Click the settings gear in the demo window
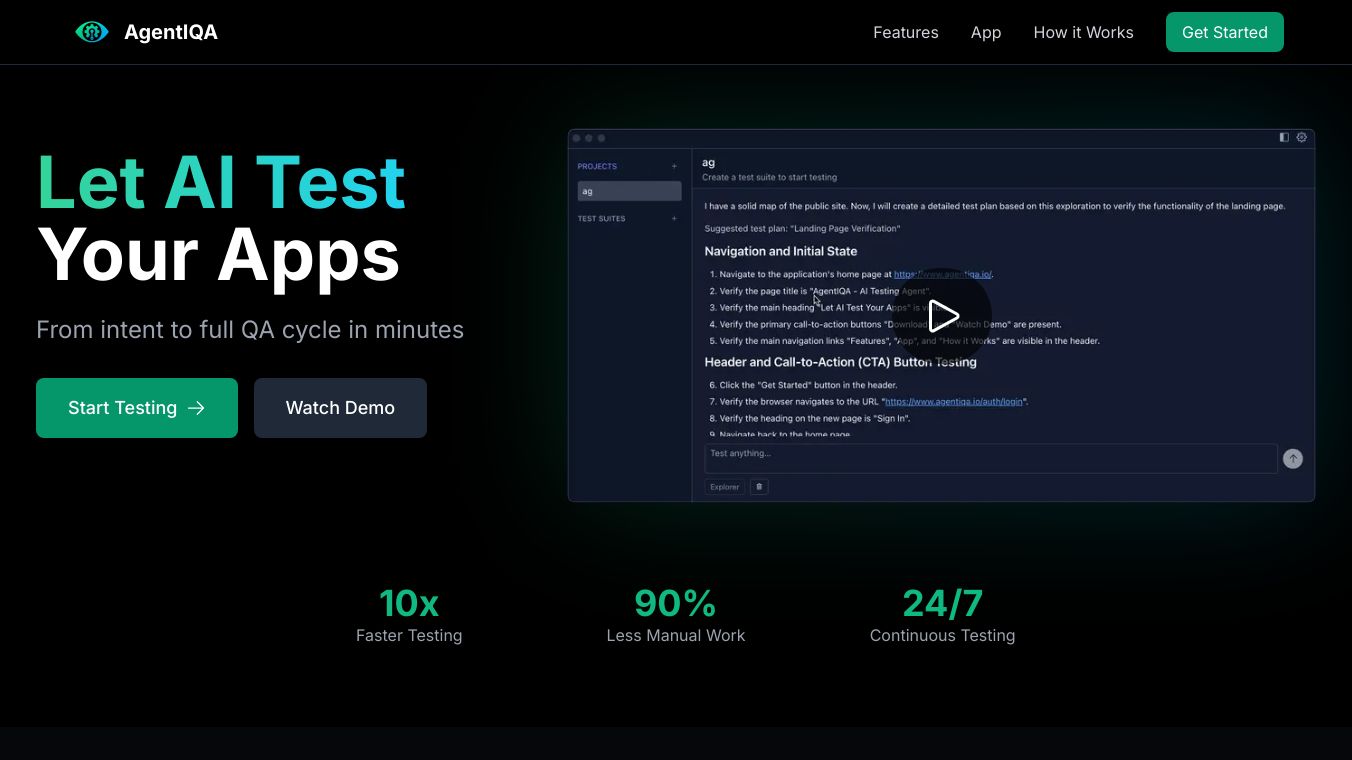 click(1301, 138)
